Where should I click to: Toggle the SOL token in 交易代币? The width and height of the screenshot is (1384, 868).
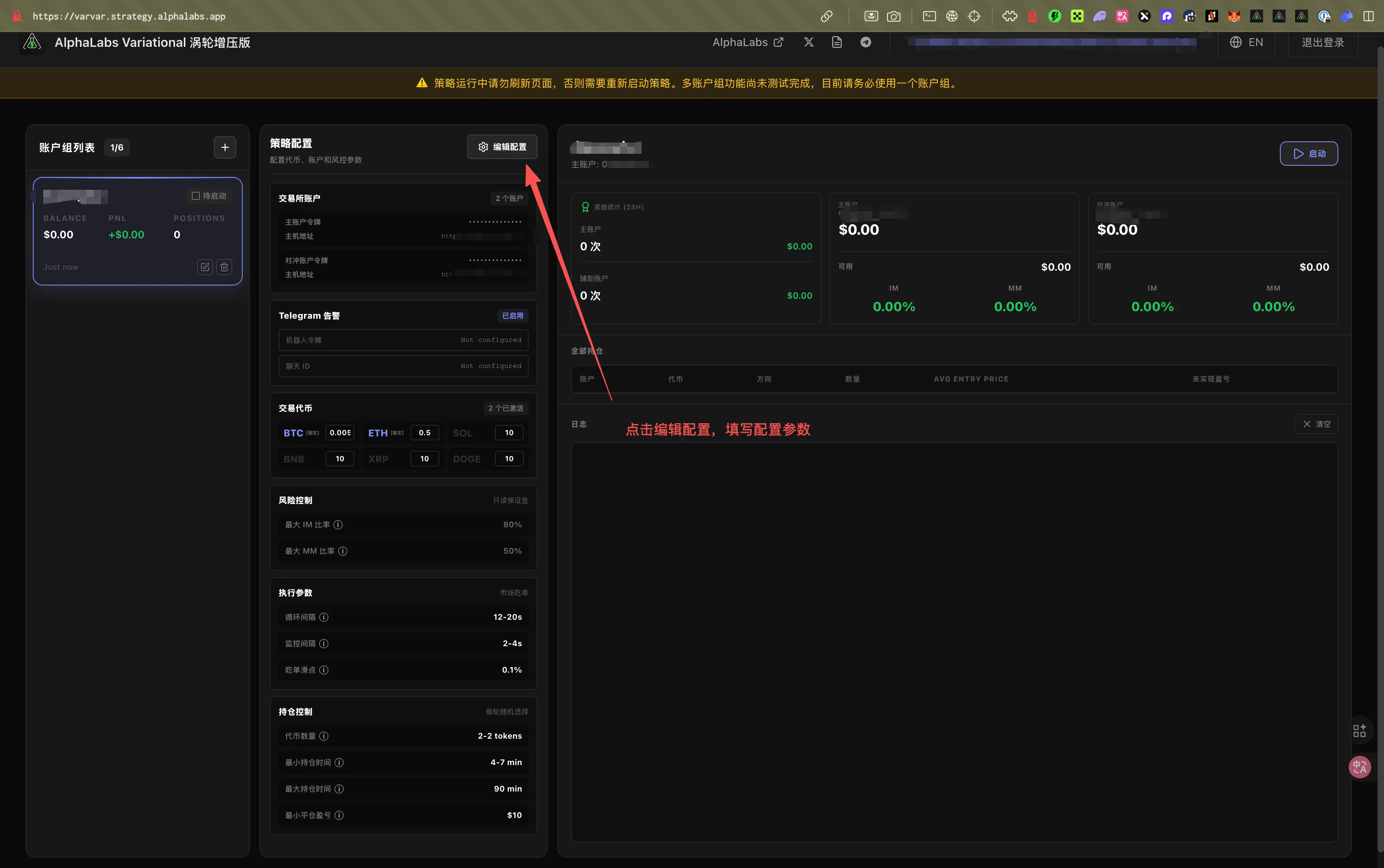pyautogui.click(x=462, y=433)
